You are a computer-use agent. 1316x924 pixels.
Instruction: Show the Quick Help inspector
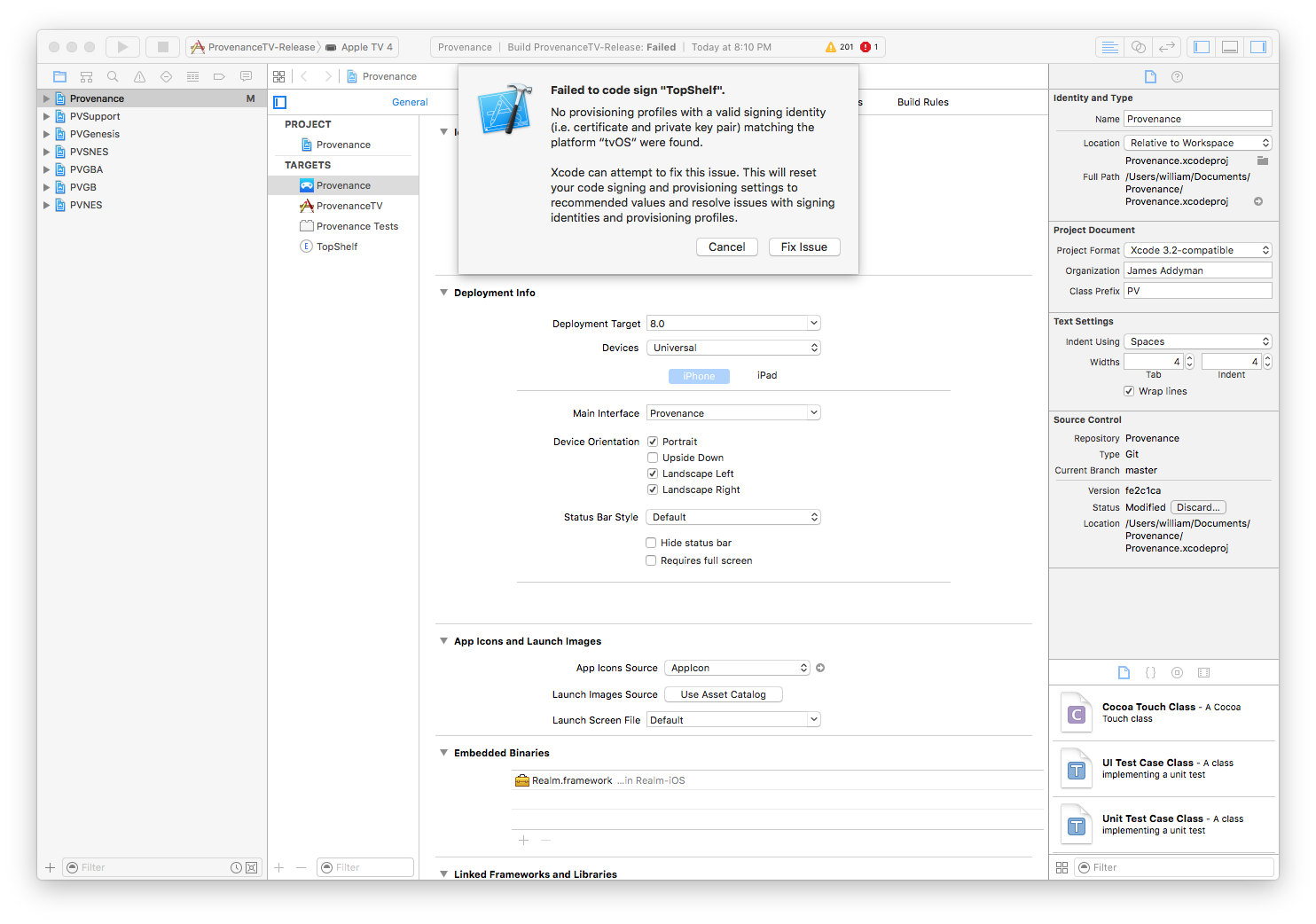[x=1177, y=76]
